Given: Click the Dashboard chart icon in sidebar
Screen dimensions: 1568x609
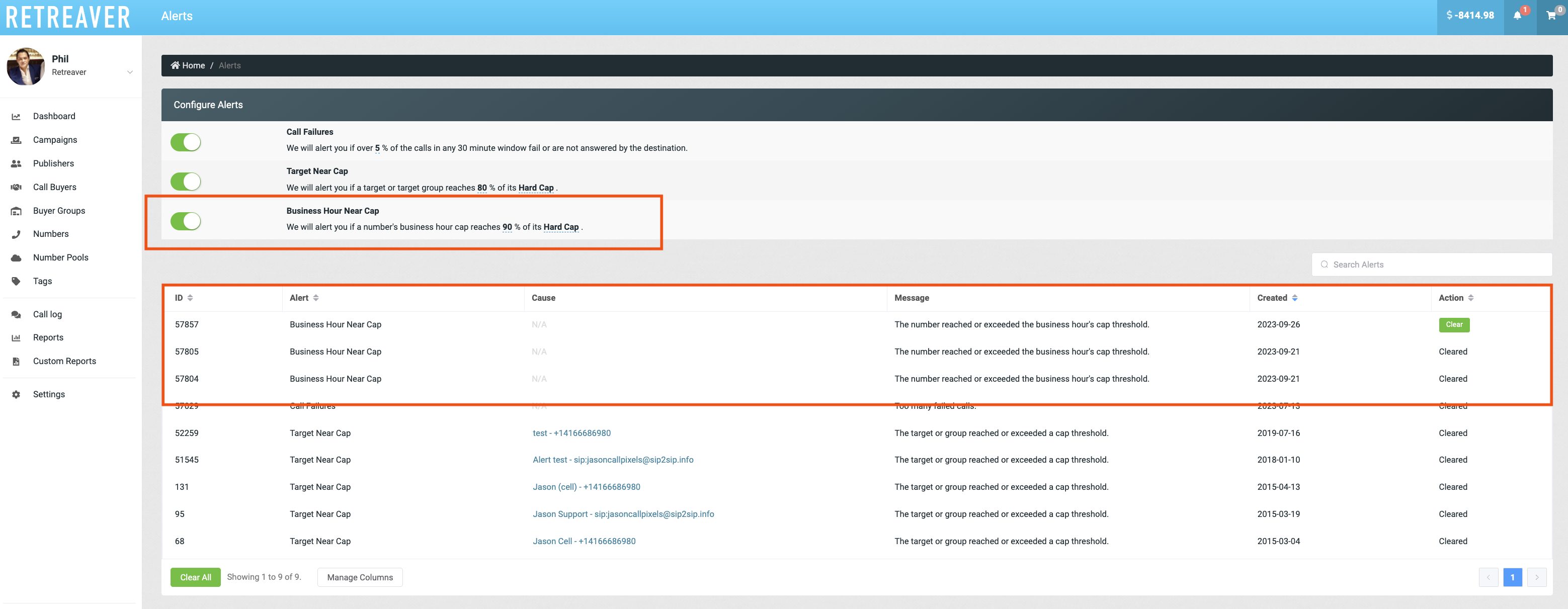Looking at the screenshot, I should coord(17,116).
